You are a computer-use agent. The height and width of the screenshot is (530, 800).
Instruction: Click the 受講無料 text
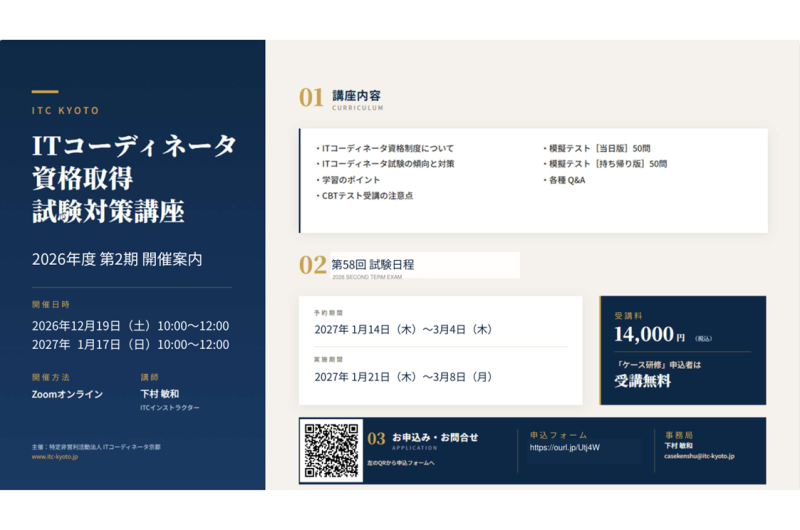point(642,381)
